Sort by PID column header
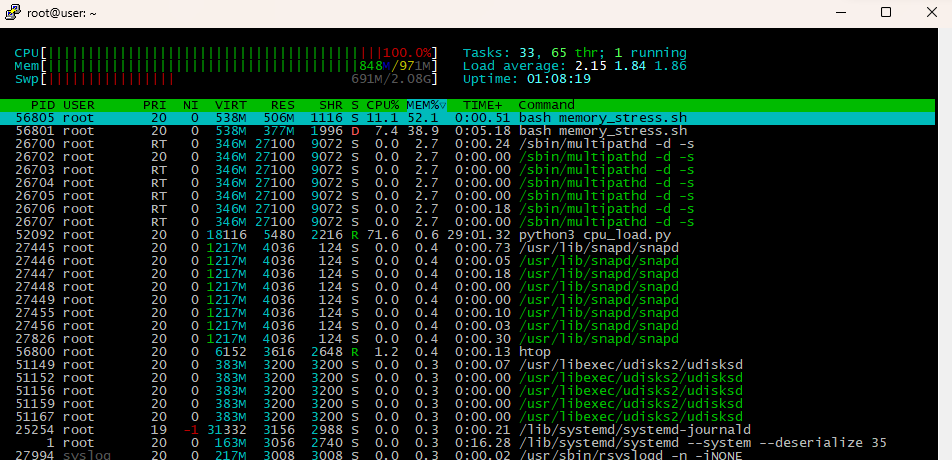 pyautogui.click(x=43, y=105)
